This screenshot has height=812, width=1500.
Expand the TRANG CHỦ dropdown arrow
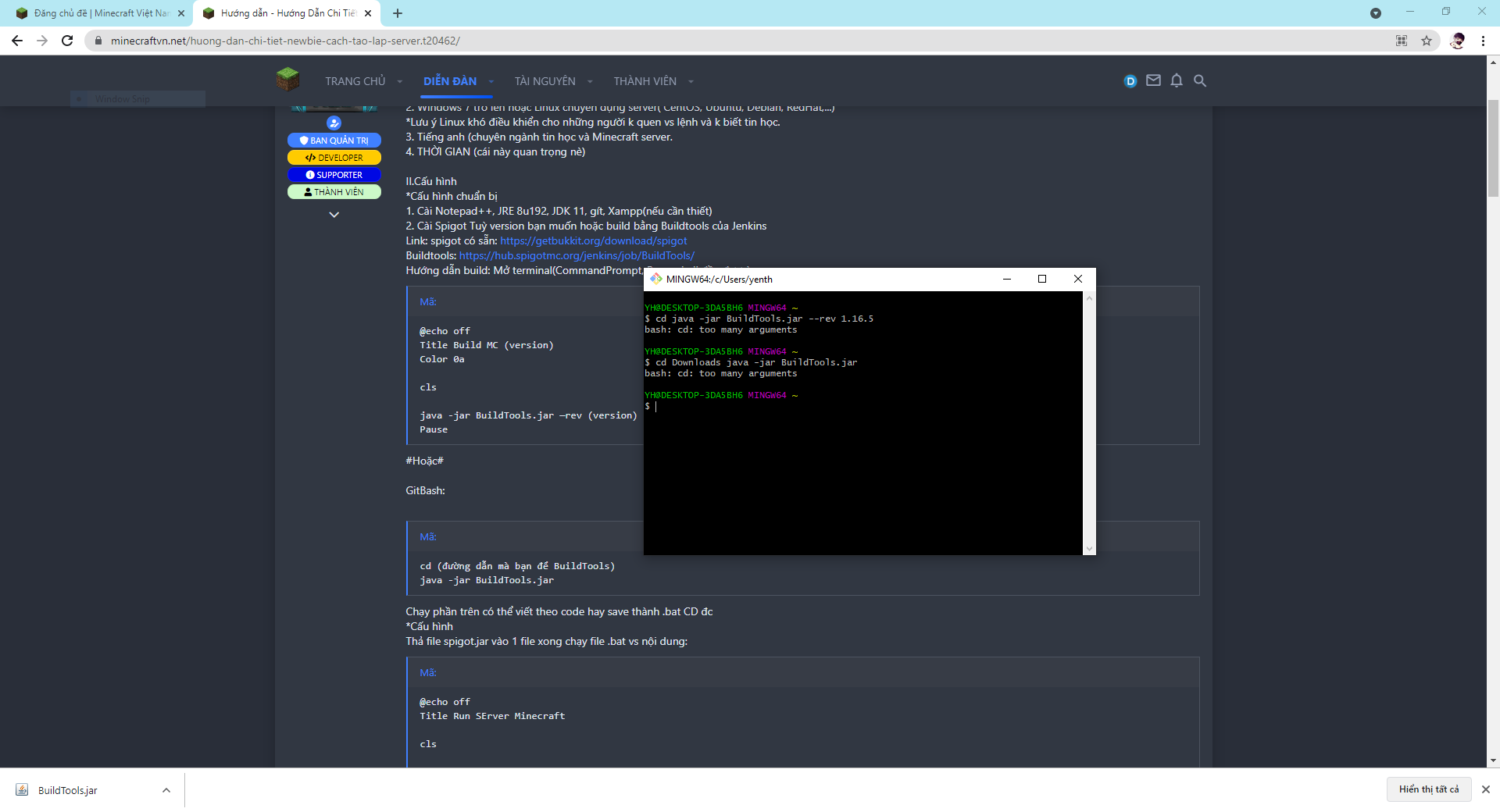coord(400,81)
